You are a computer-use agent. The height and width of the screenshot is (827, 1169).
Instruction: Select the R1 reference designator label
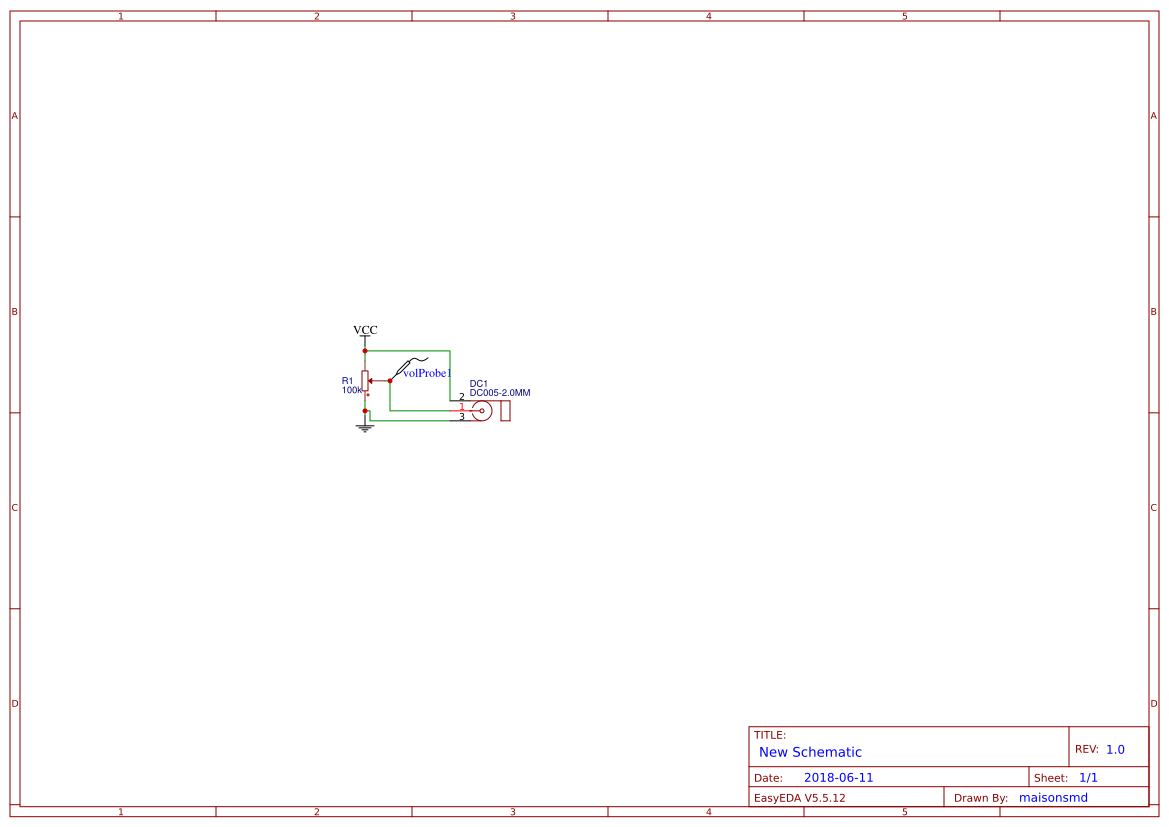346,381
